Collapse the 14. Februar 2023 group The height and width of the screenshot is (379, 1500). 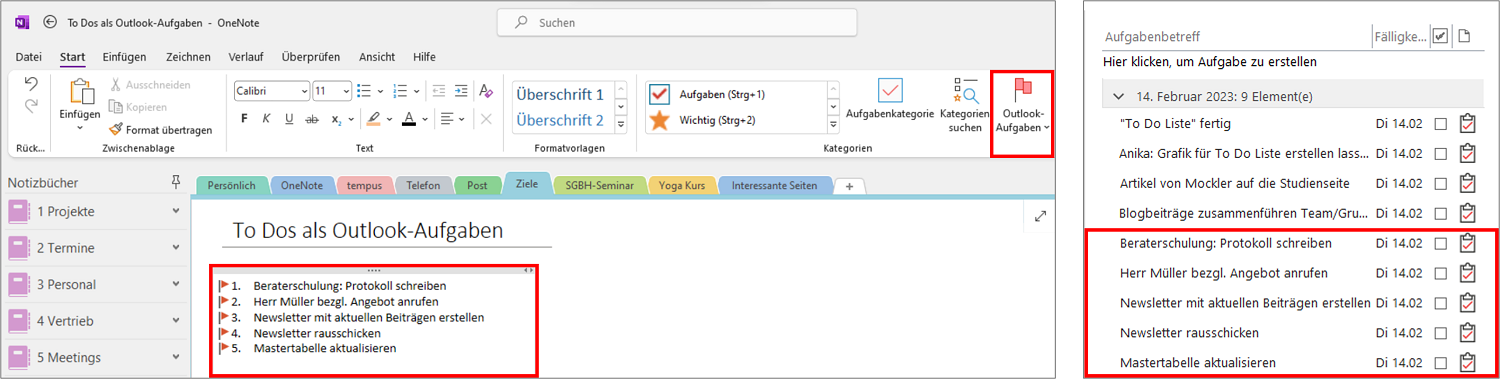1118,97
